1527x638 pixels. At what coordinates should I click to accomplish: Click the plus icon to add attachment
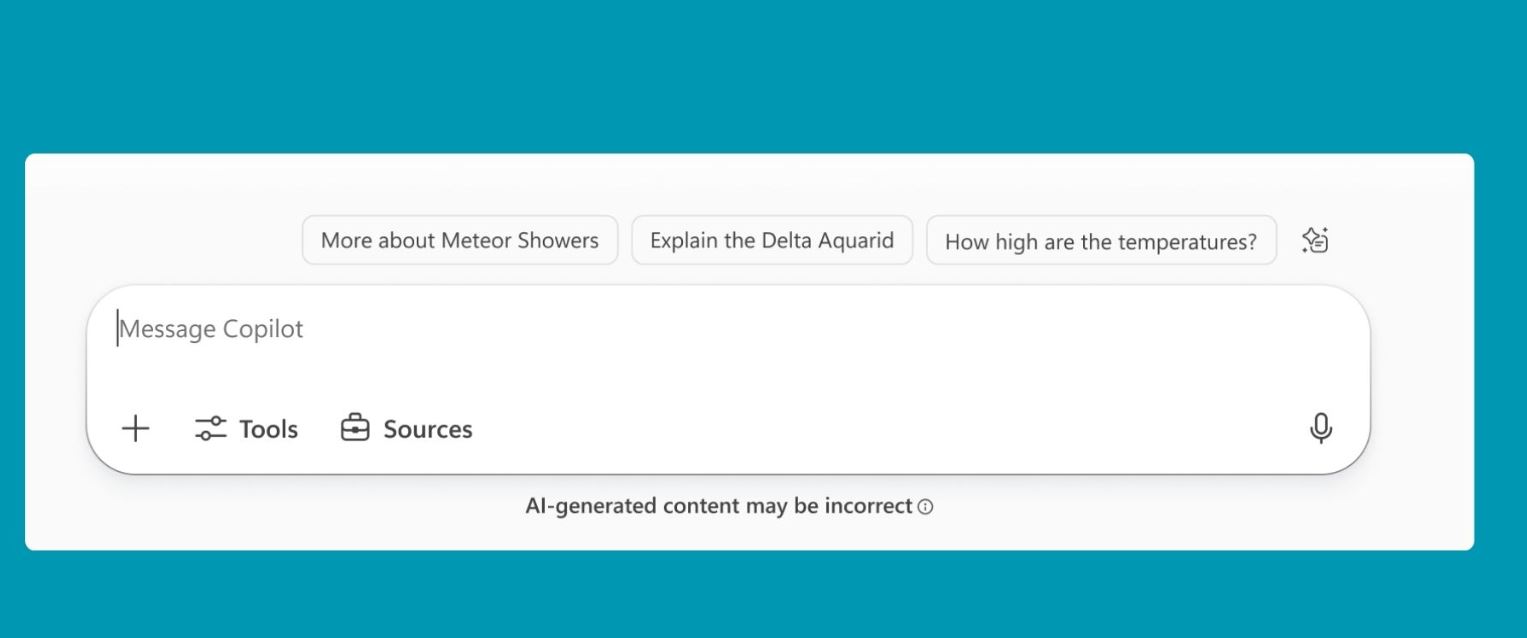(x=135, y=429)
